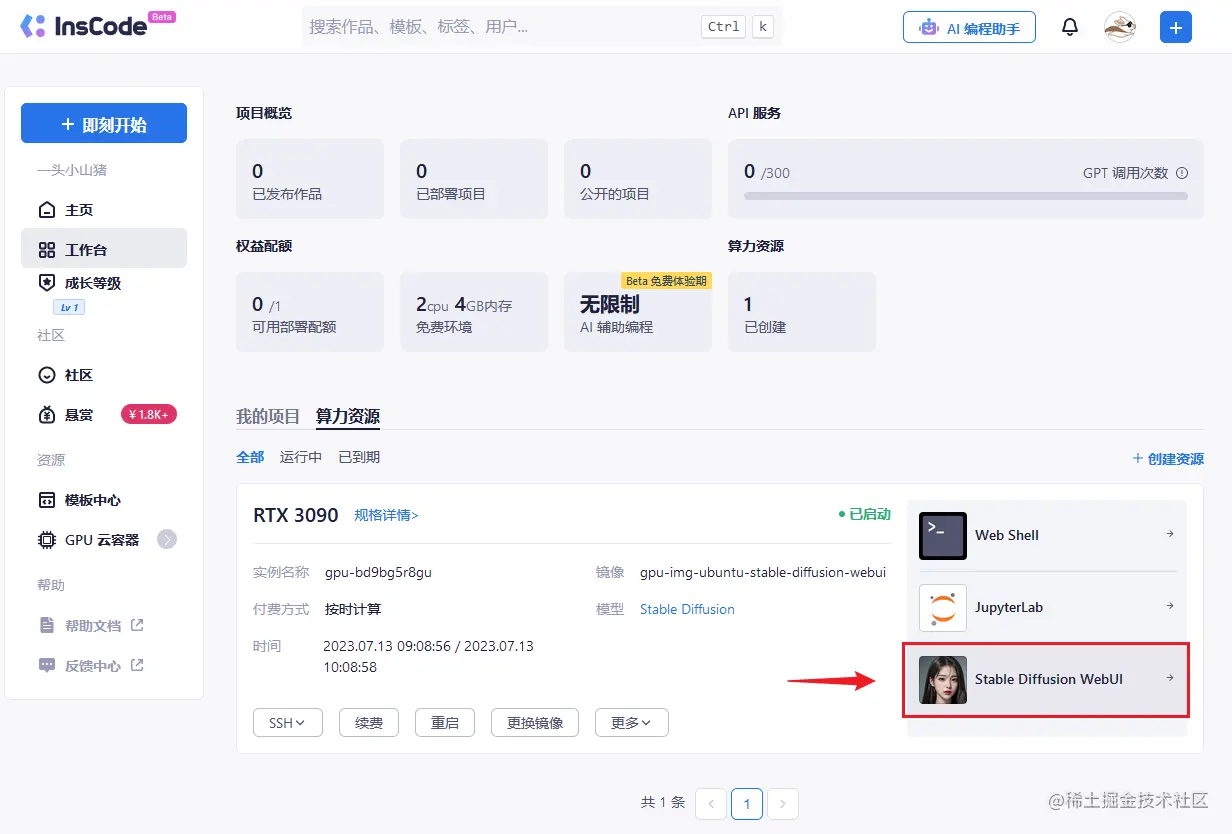Screen dimensions: 1232x834
Task: Click the 按时计算 payment value
Action: pyautogui.click(x=353, y=609)
